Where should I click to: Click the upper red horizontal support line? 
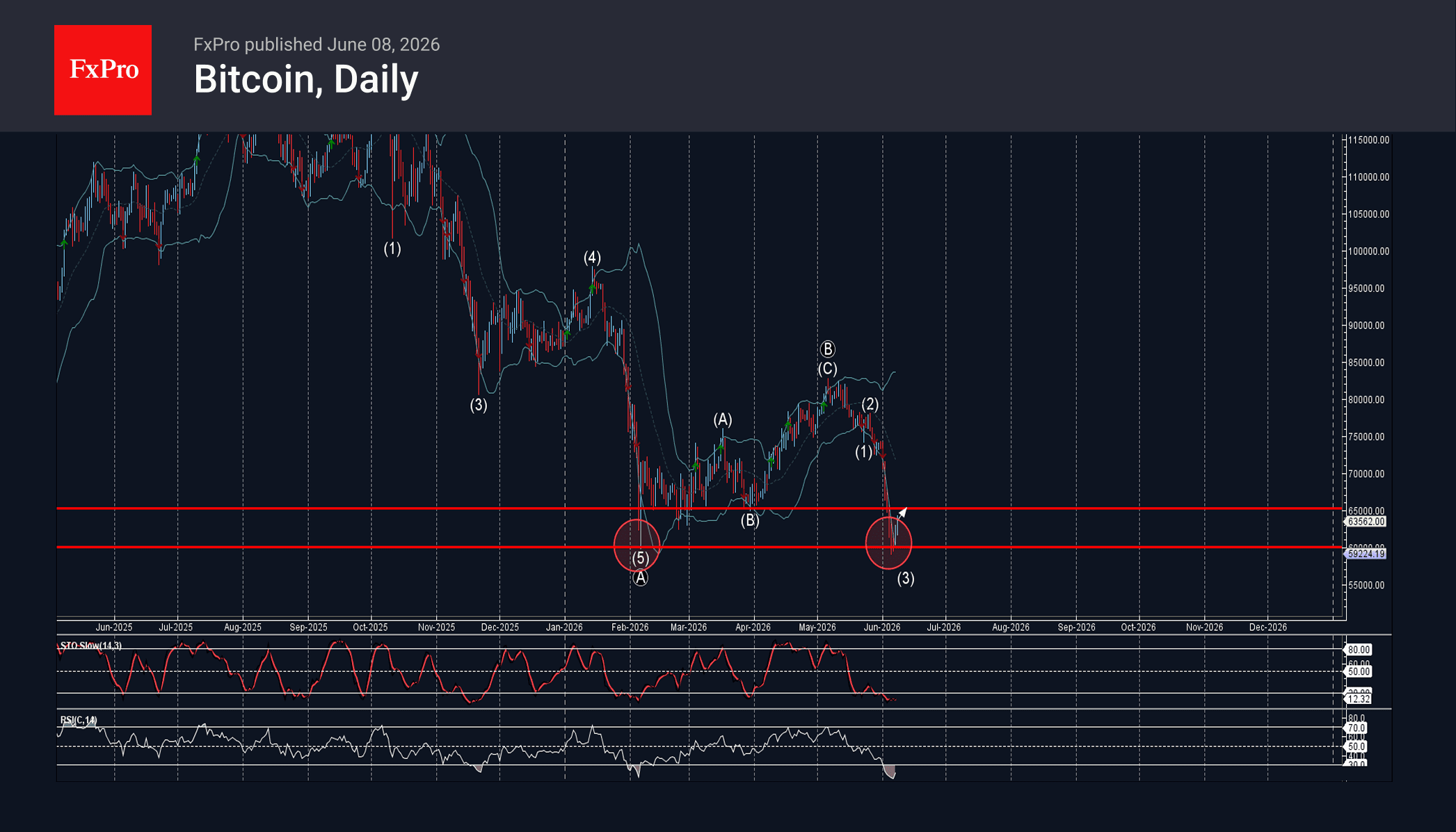[699, 509]
